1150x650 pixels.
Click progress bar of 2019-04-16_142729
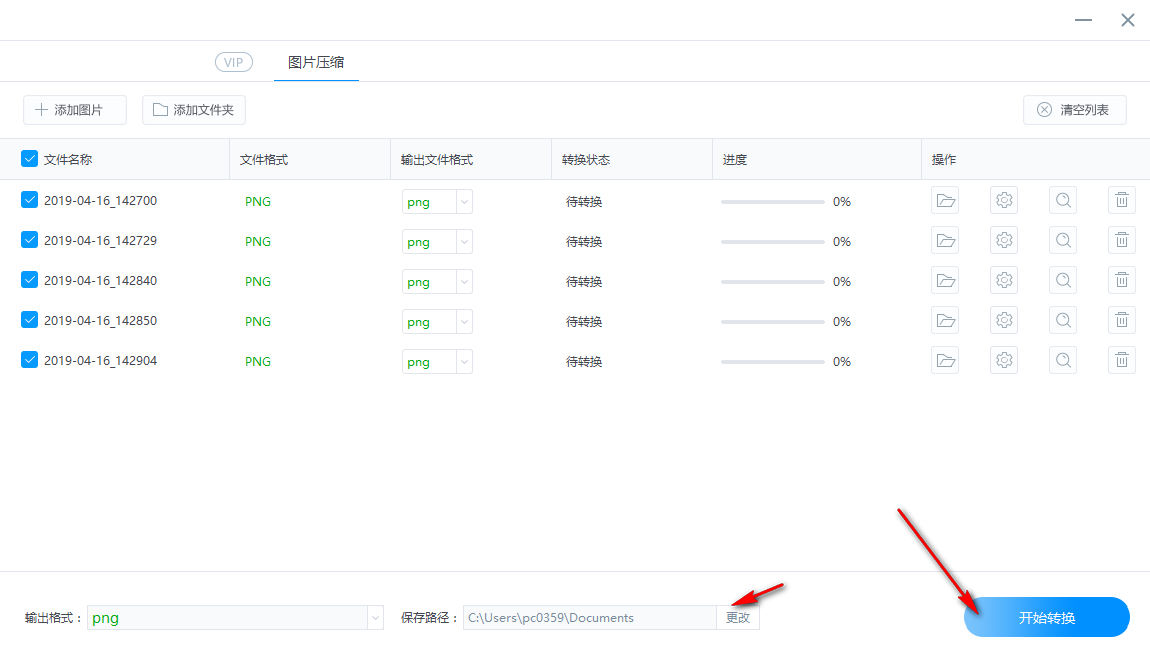771,240
